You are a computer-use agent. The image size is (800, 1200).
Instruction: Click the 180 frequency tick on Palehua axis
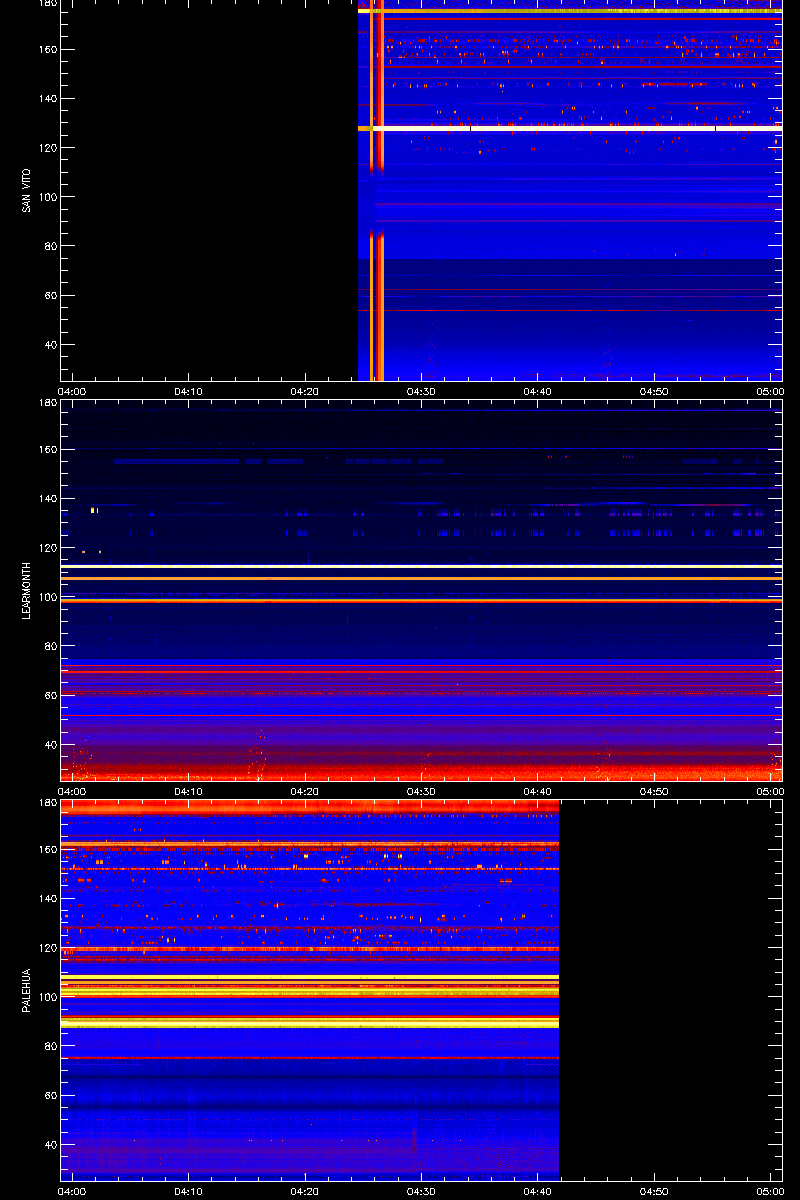point(49,803)
